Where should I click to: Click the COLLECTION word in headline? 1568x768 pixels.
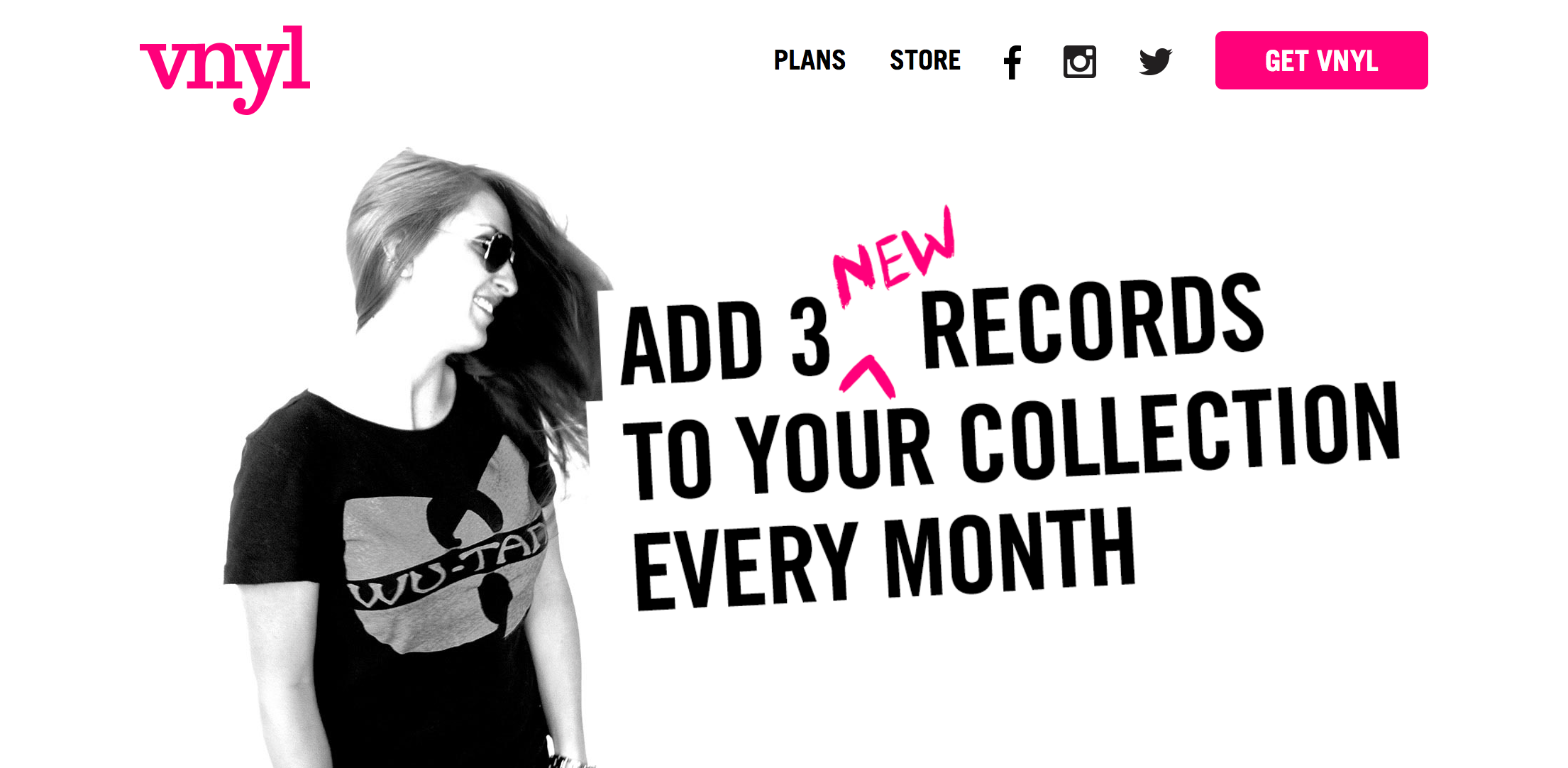pos(1181,429)
